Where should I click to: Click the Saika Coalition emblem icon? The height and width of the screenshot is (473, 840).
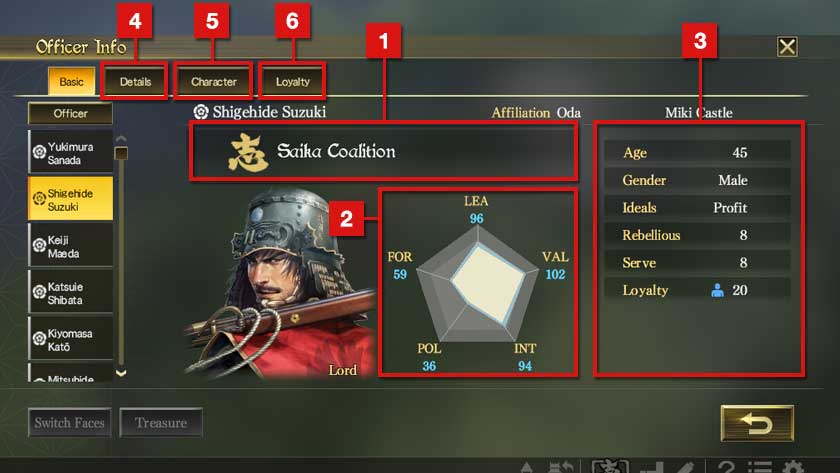click(247, 152)
